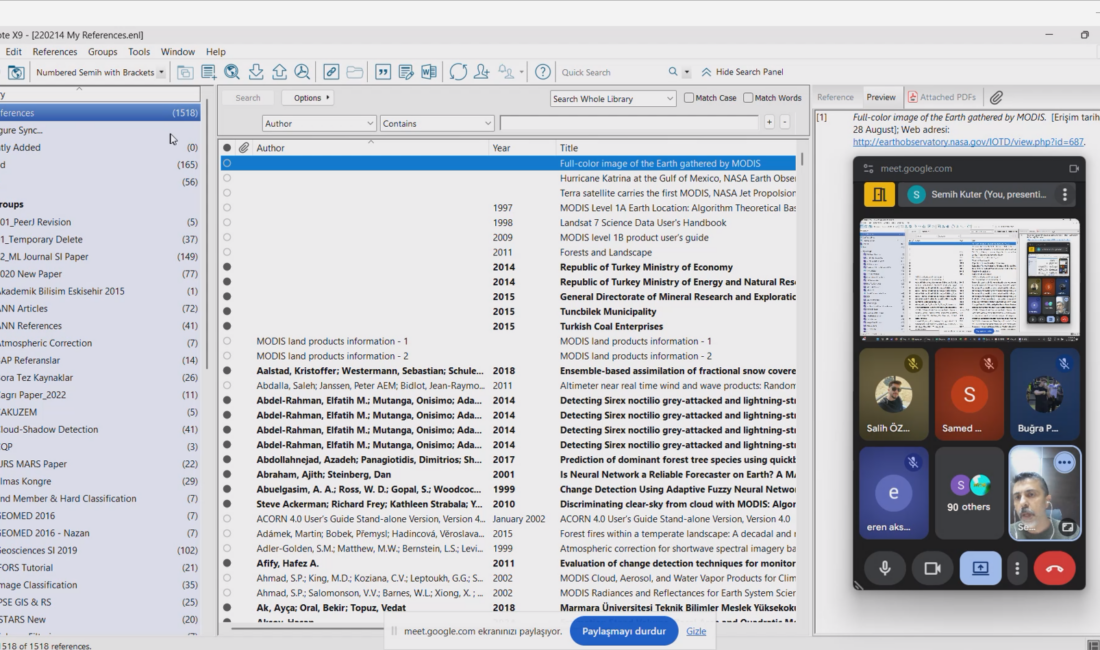1100x650 pixels.
Task: Switch to the Attached PDFs tab
Action: click(x=941, y=98)
